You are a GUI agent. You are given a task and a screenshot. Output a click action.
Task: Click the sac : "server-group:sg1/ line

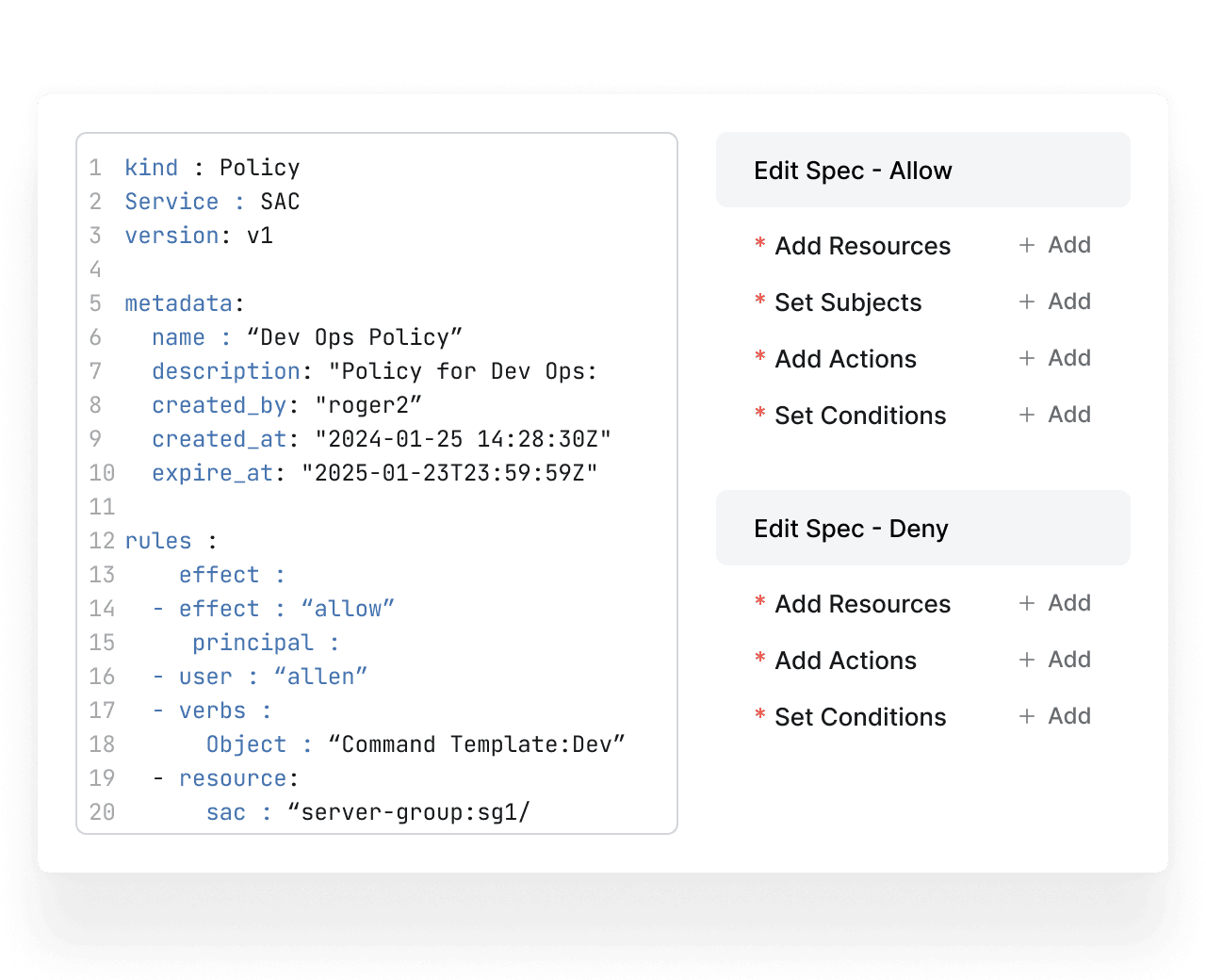point(367,812)
